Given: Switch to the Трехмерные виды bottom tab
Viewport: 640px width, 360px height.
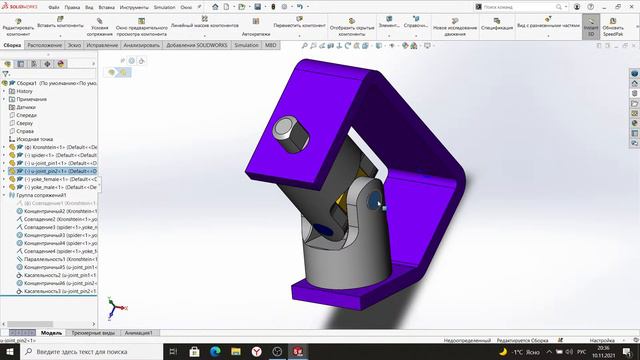Looking at the screenshot, I should tap(93, 333).
